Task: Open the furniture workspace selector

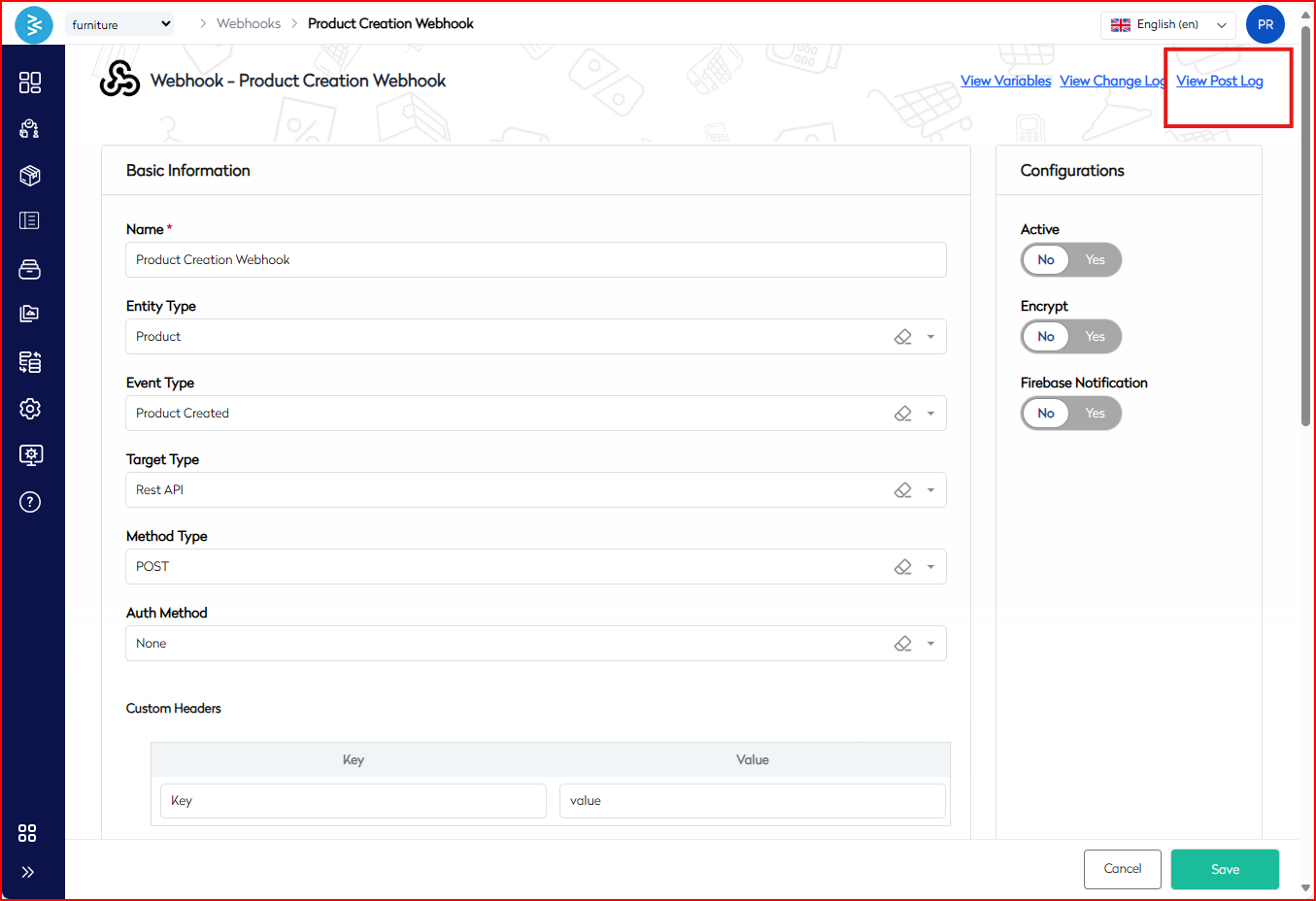Action: (119, 24)
